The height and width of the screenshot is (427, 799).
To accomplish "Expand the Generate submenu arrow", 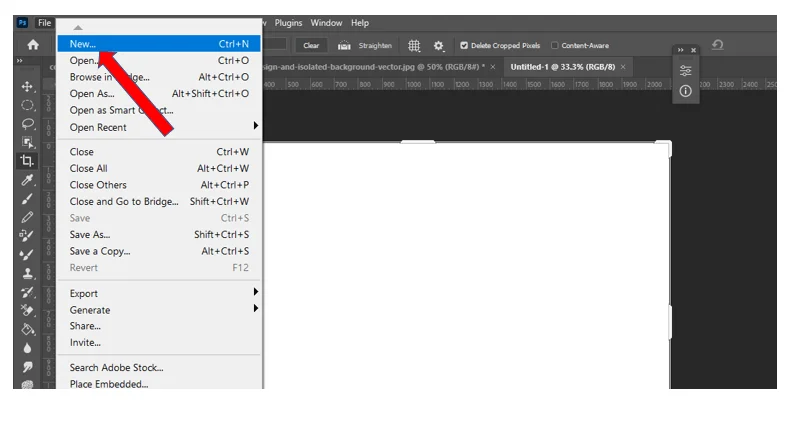I will [x=256, y=308].
